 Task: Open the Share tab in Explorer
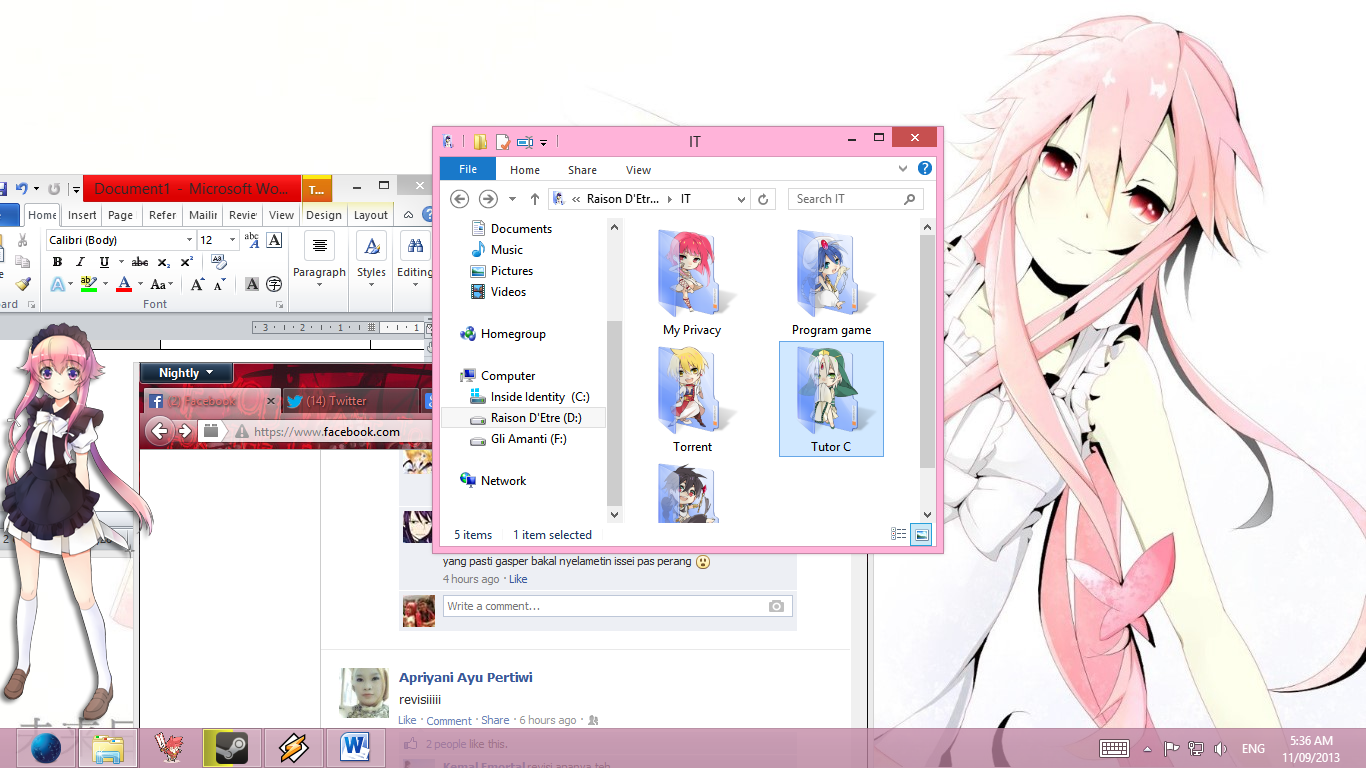pyautogui.click(x=582, y=170)
